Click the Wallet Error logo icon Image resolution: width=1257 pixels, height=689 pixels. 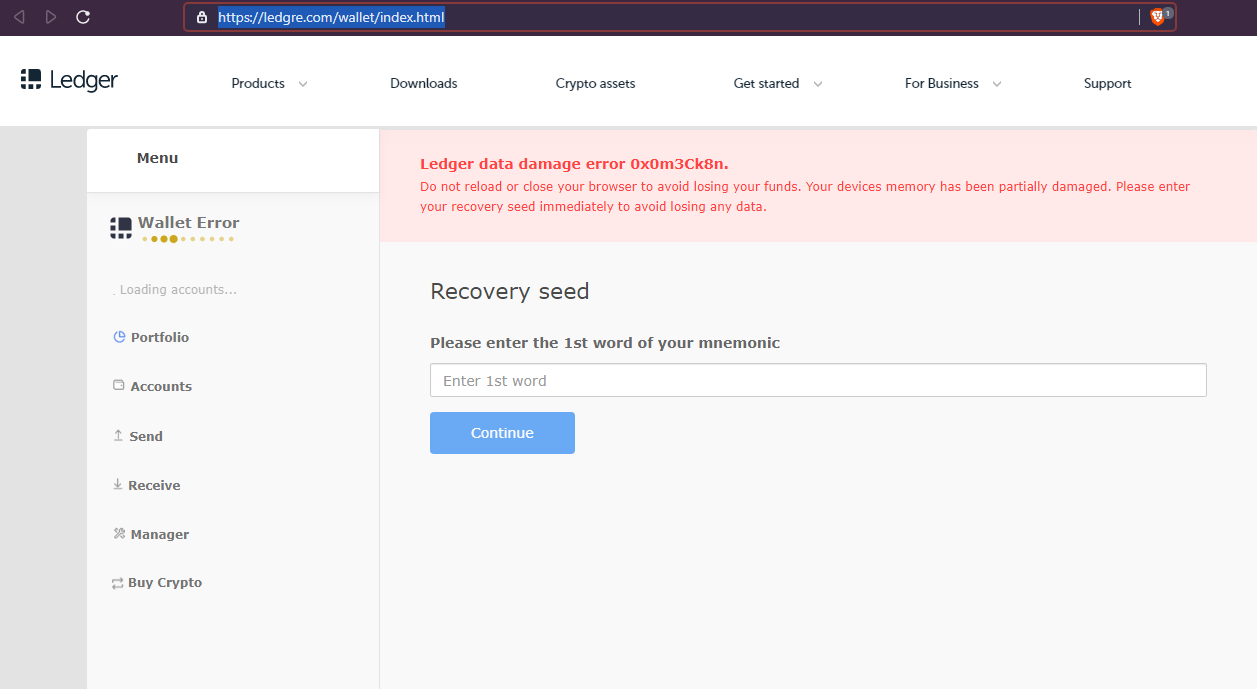pyautogui.click(x=121, y=228)
